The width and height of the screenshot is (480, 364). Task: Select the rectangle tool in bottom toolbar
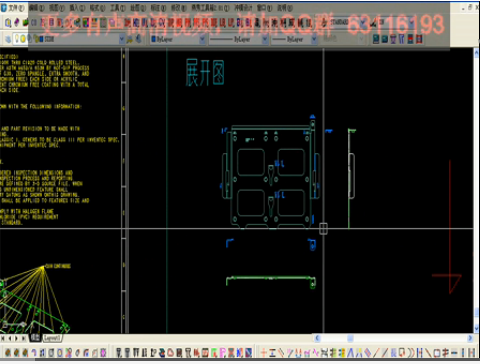coord(437,352)
